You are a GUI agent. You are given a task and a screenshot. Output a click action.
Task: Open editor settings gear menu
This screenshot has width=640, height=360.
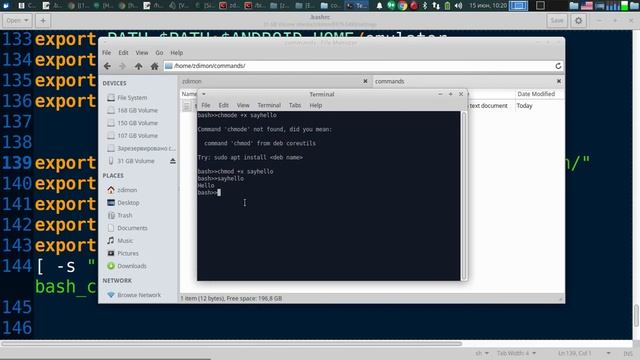tap(578, 20)
